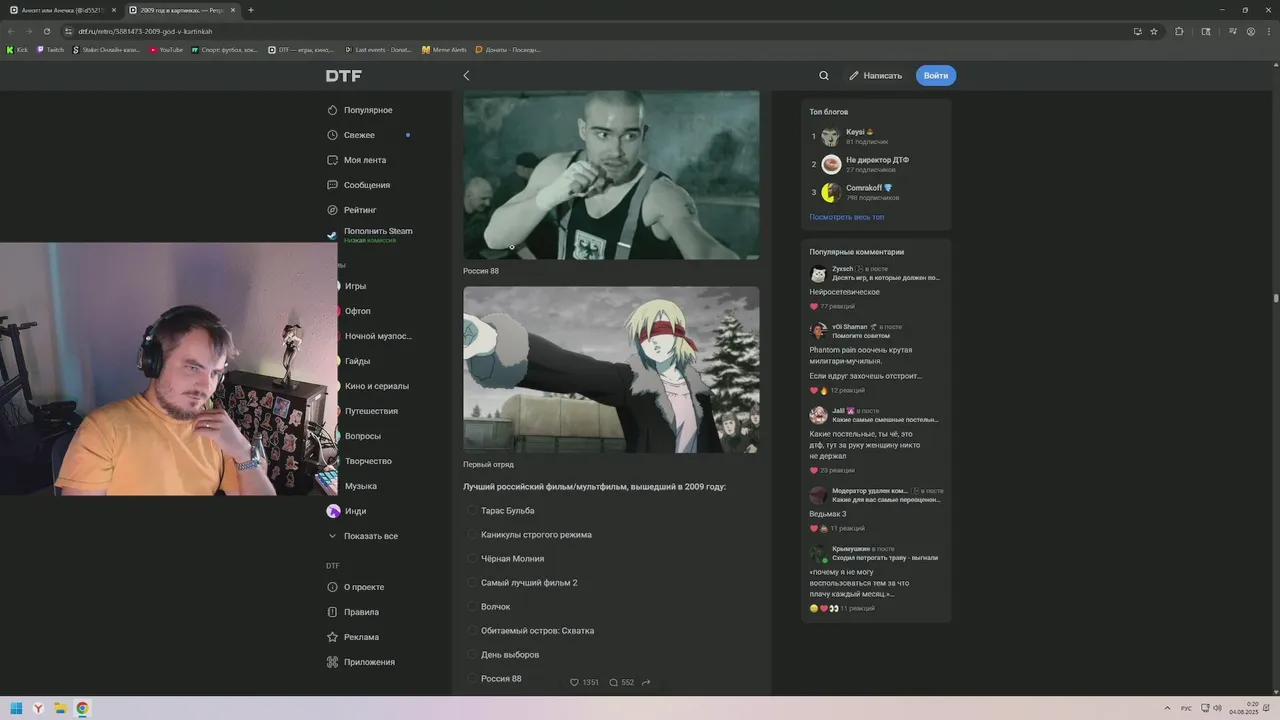The image size is (1280, 720).
Task: Open the browser profile avatar
Action: coord(1251,31)
